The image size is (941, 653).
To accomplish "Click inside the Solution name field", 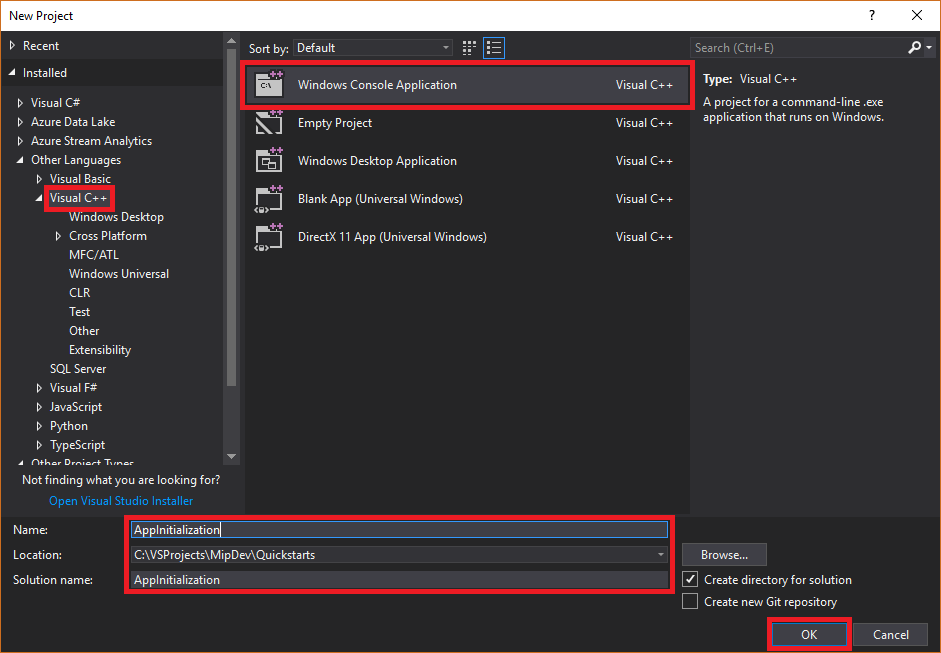I will [x=400, y=579].
